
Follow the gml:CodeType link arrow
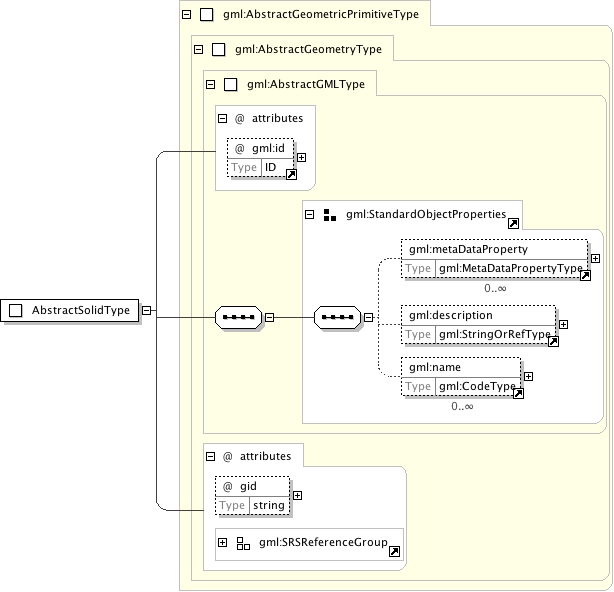(x=518, y=393)
